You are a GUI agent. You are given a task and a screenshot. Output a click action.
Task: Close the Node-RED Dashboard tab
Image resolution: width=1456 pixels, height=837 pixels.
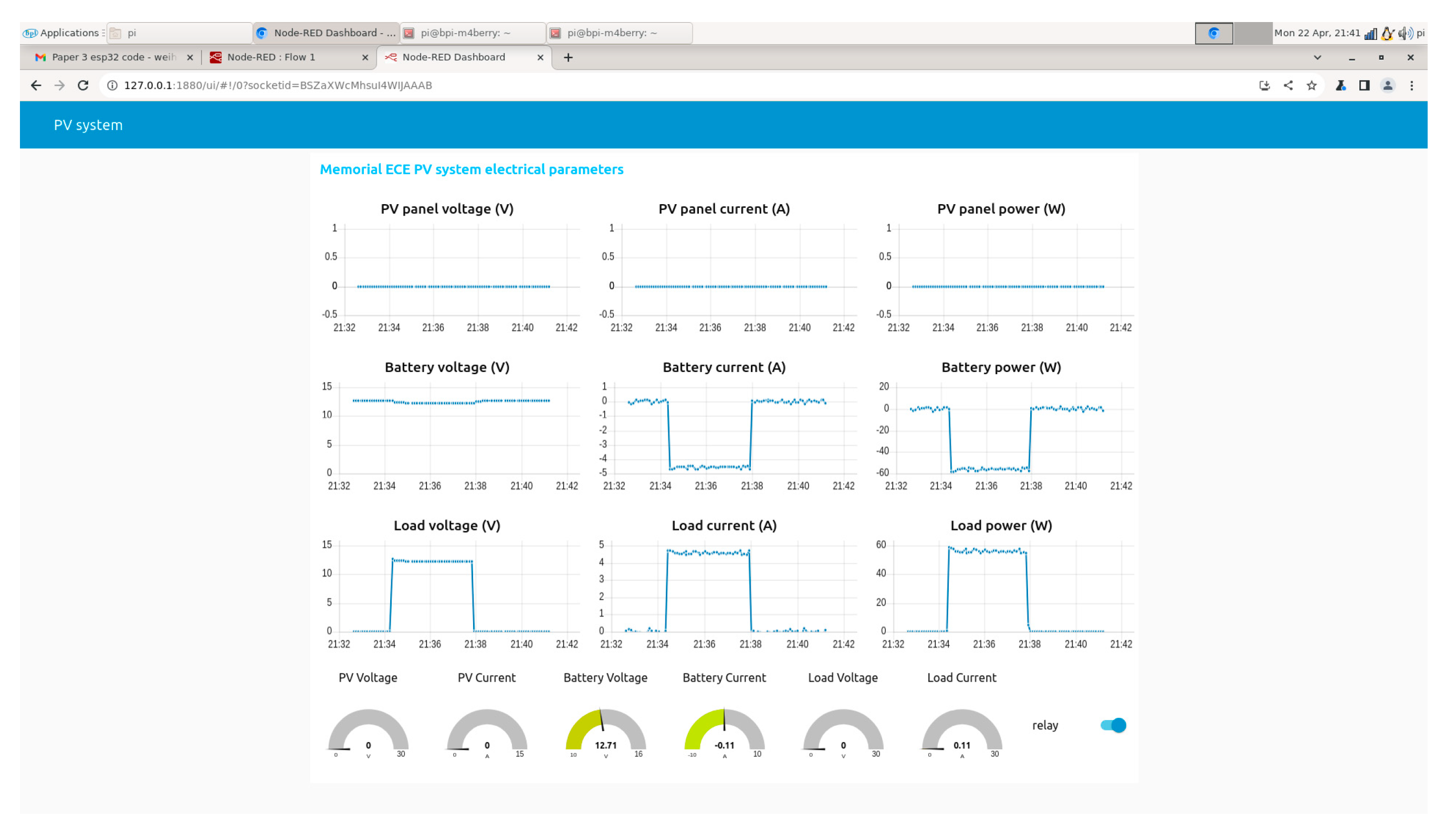540,58
